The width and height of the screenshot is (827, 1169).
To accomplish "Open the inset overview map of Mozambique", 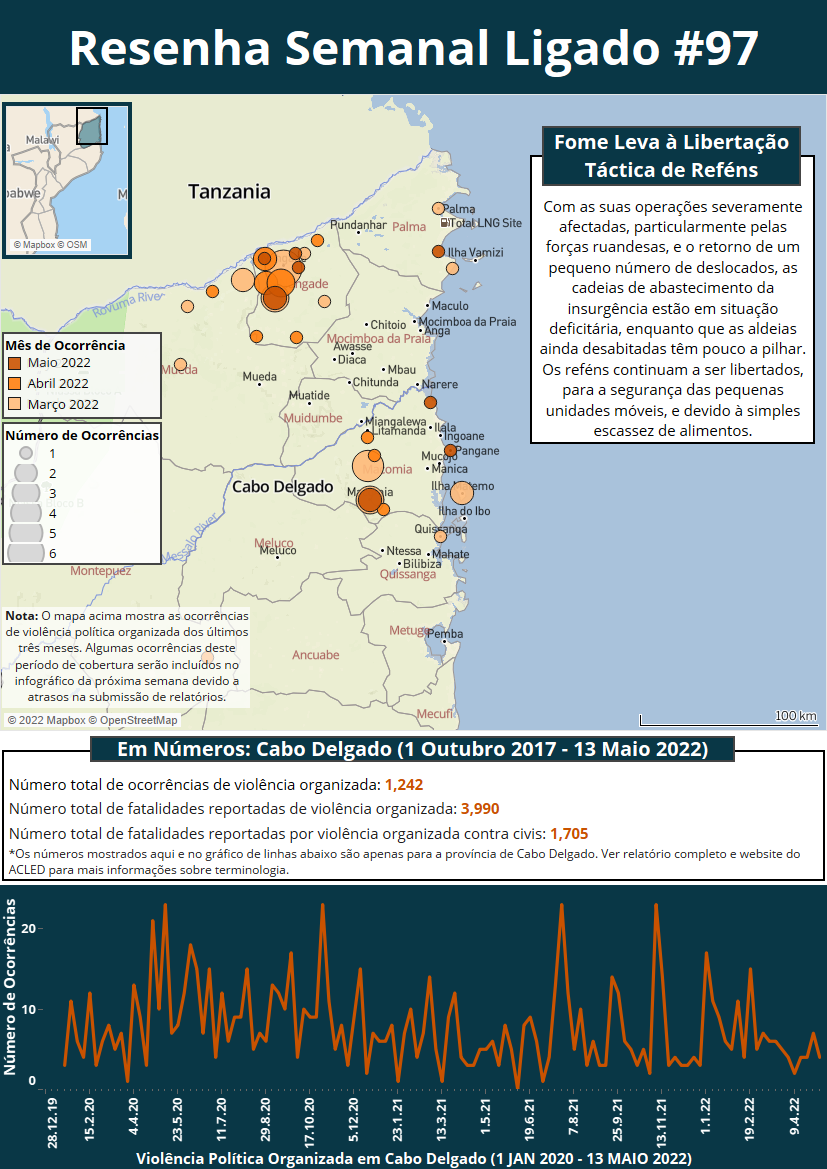I will point(66,177).
